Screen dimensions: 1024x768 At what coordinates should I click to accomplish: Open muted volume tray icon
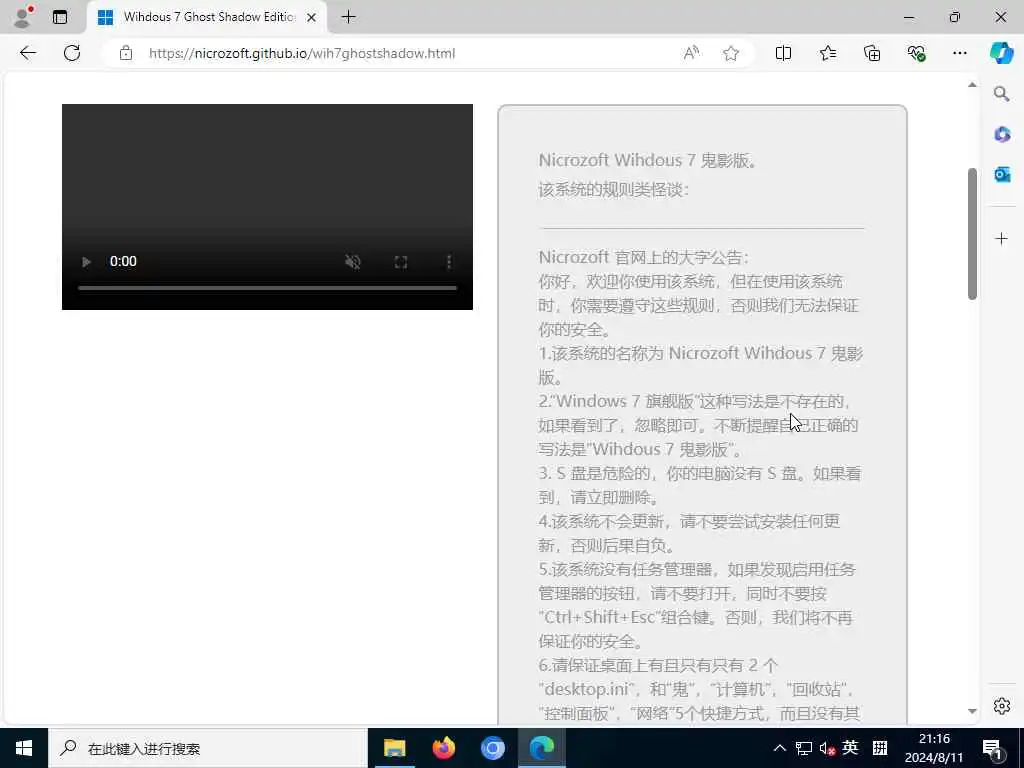click(x=827, y=748)
